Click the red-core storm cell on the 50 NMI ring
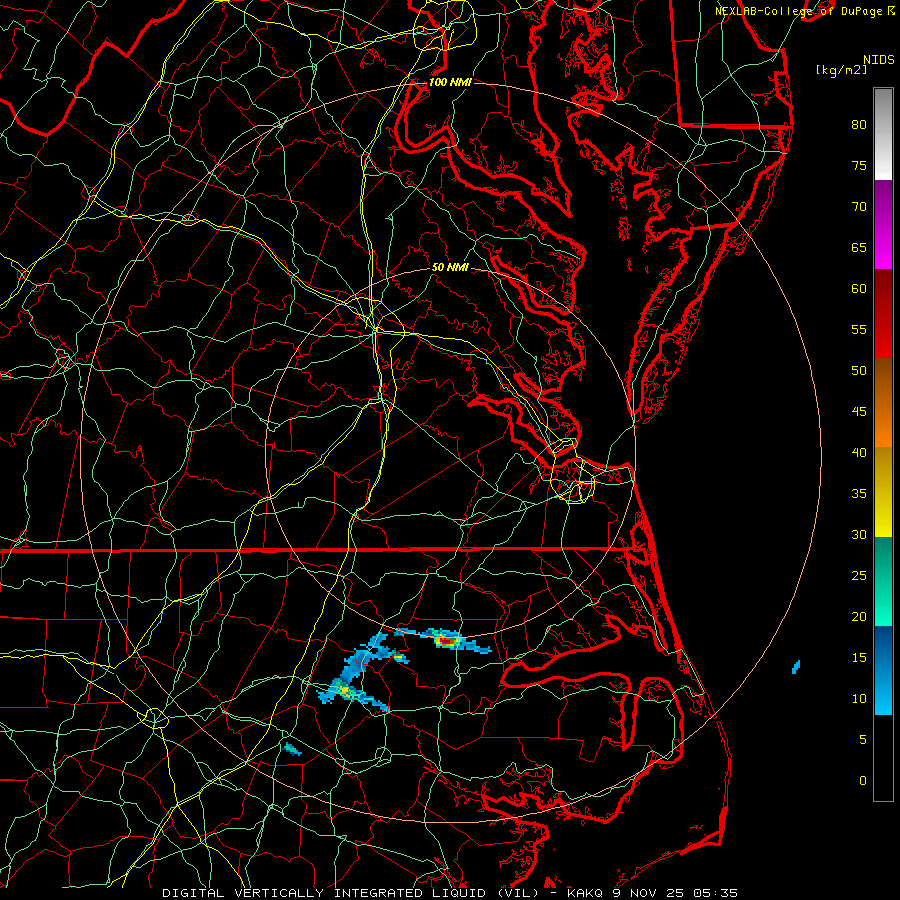The image size is (900, 900). 447,640
